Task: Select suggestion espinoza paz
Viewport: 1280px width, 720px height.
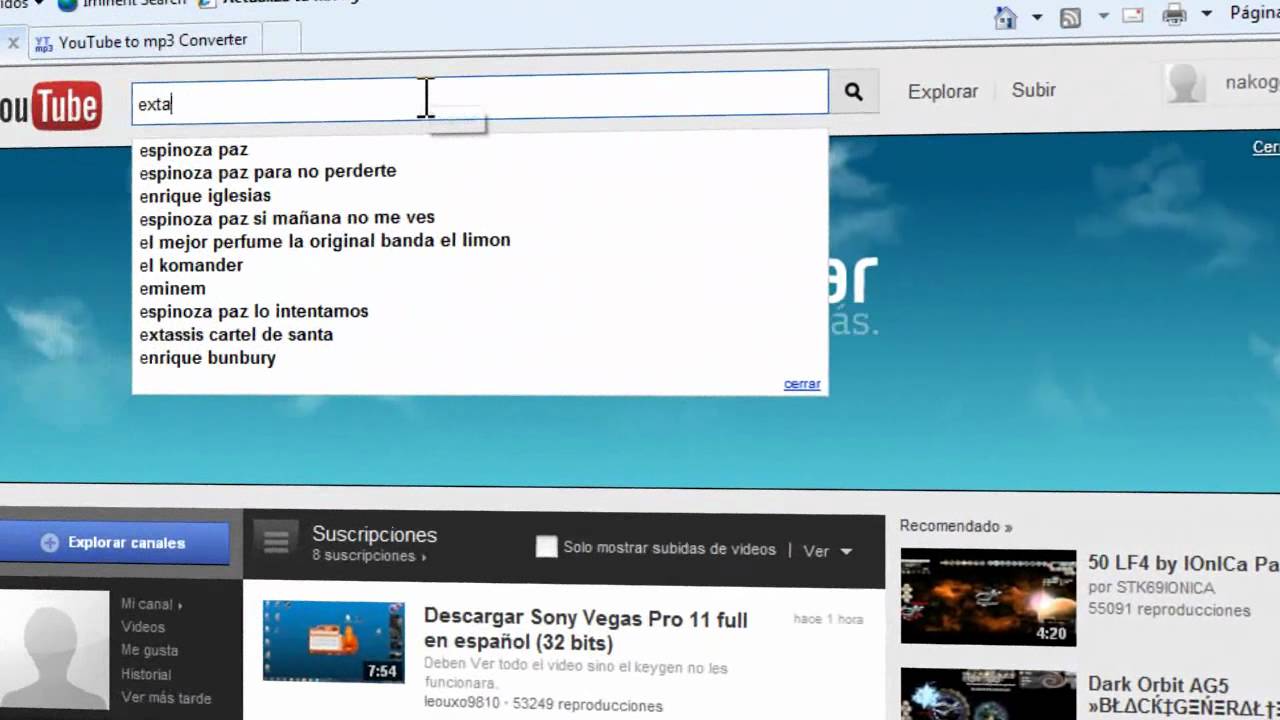Action: [x=194, y=150]
